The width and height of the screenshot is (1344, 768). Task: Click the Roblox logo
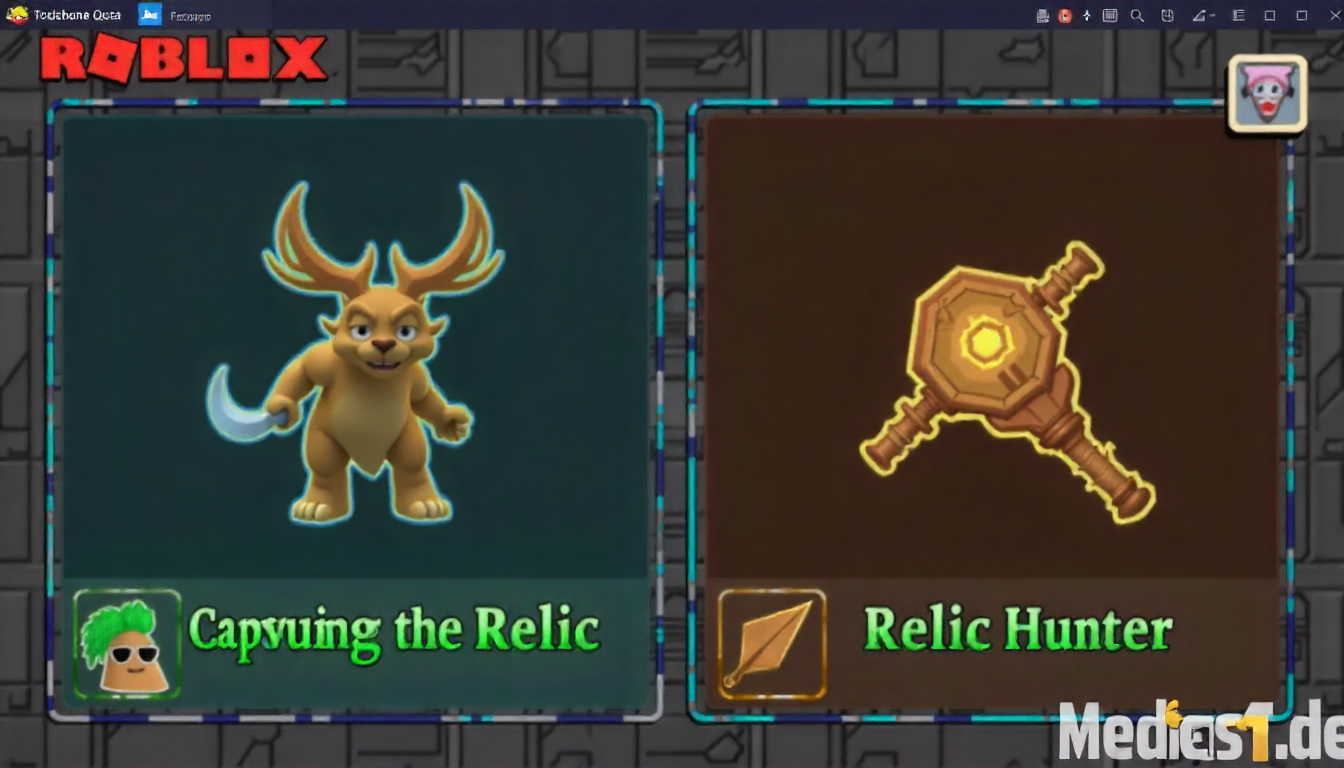(x=183, y=59)
